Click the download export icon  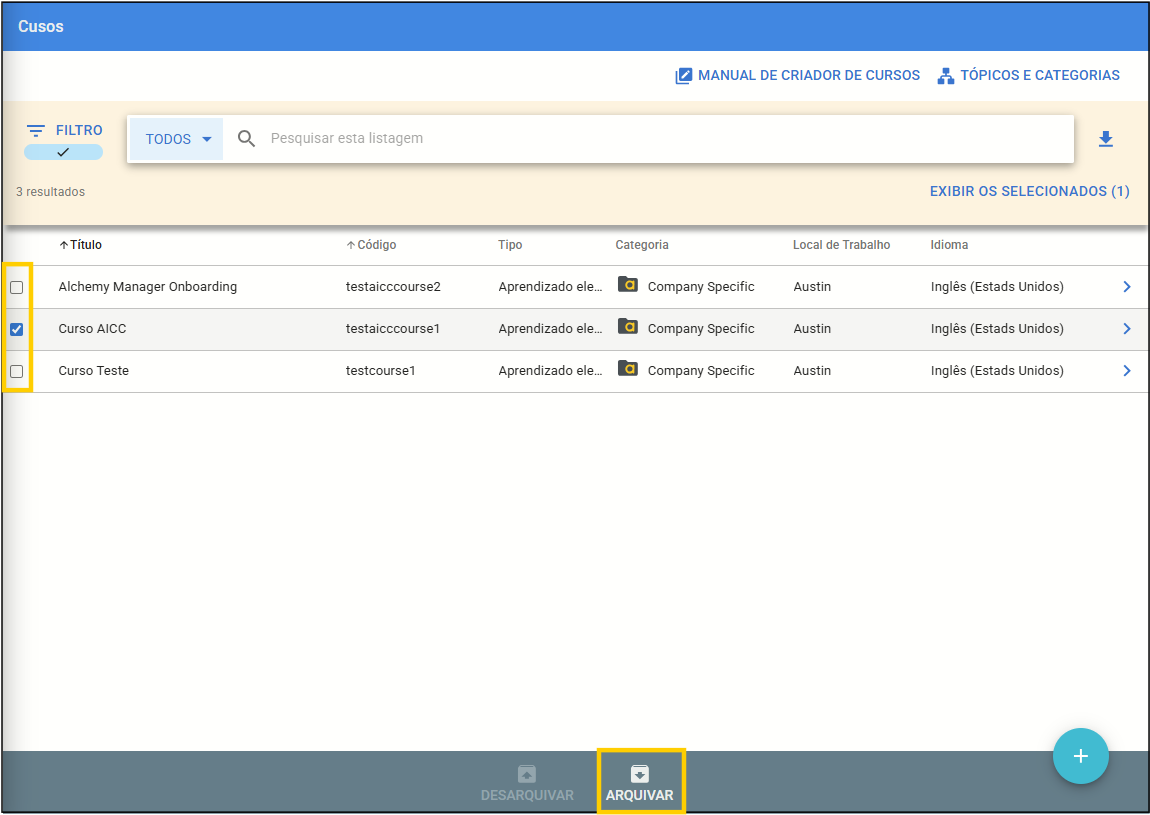coord(1105,139)
